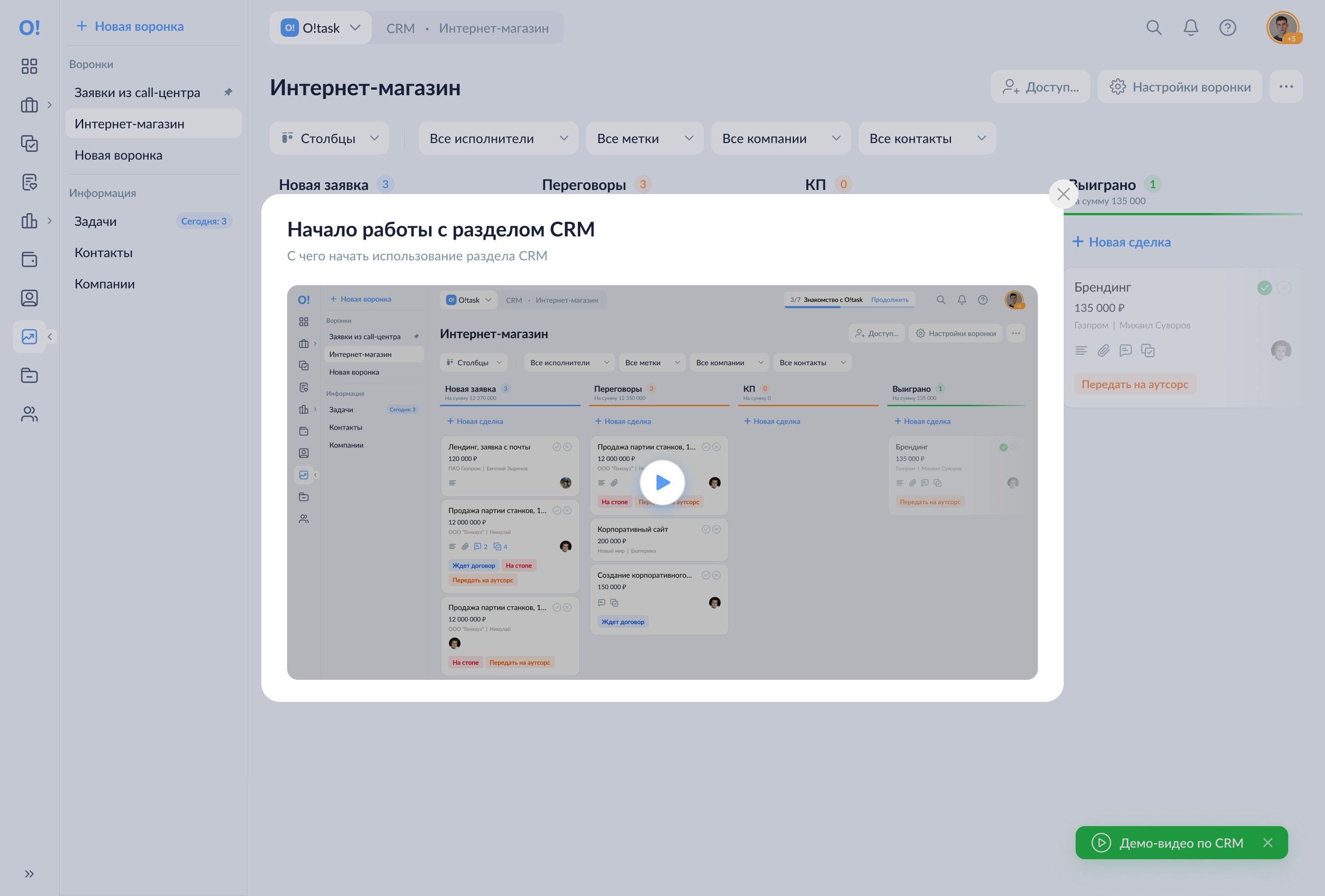This screenshot has height=896, width=1325.
Task: Toggle the green won checkmark on Брендинг
Action: tap(1265, 288)
